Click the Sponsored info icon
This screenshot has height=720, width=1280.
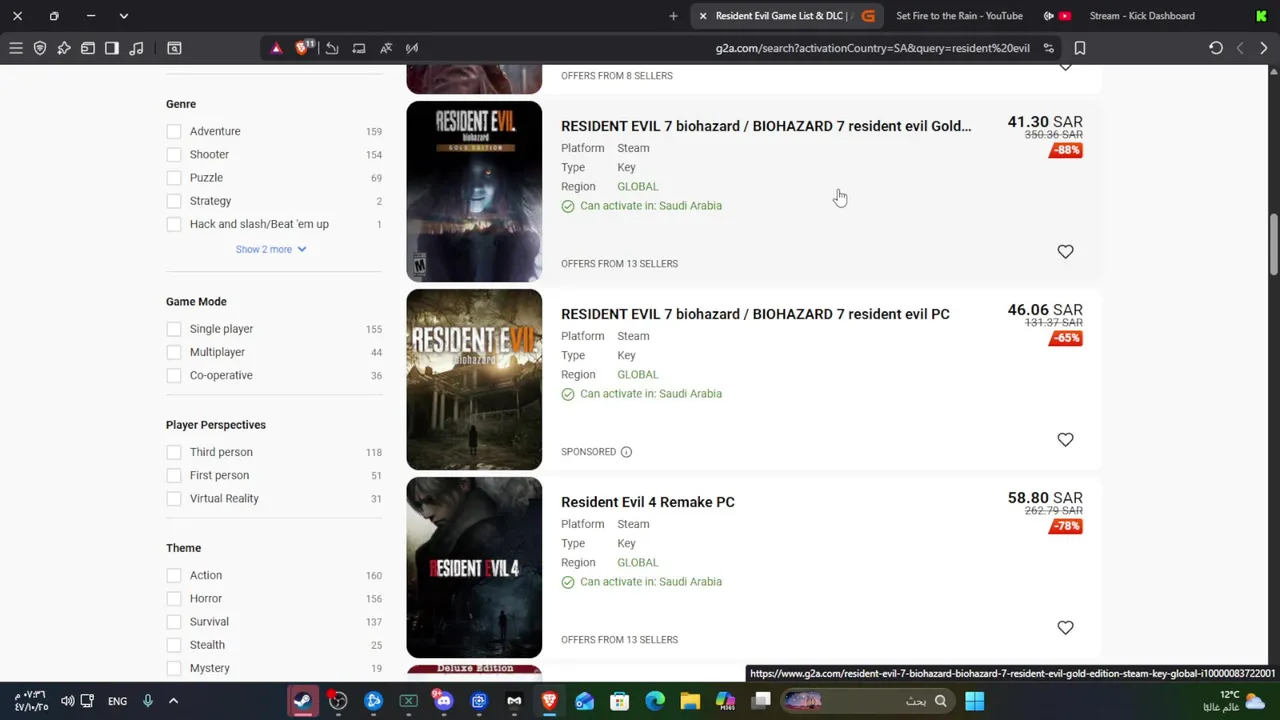click(626, 452)
